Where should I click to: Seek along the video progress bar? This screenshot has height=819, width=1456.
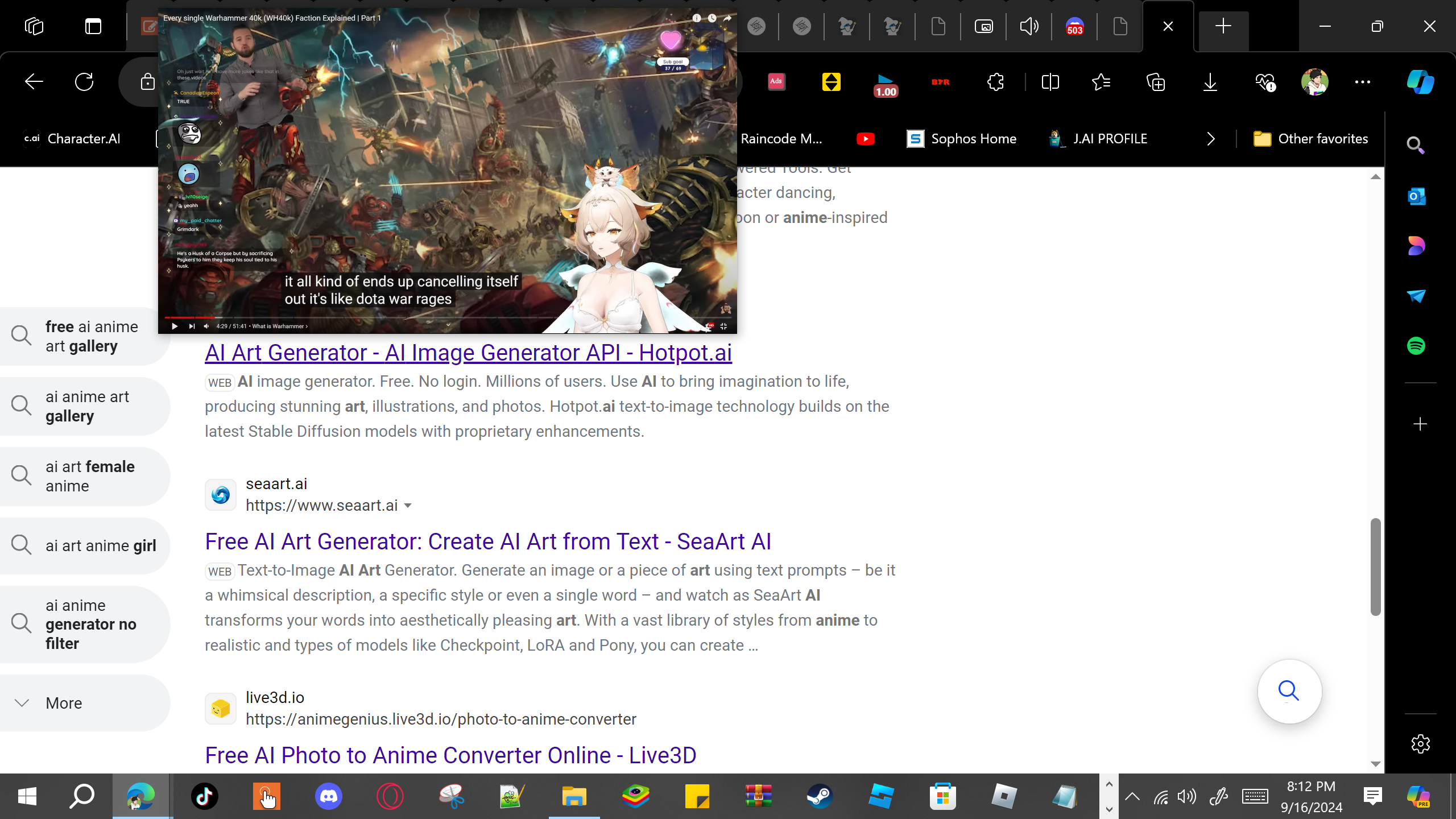tap(448, 317)
